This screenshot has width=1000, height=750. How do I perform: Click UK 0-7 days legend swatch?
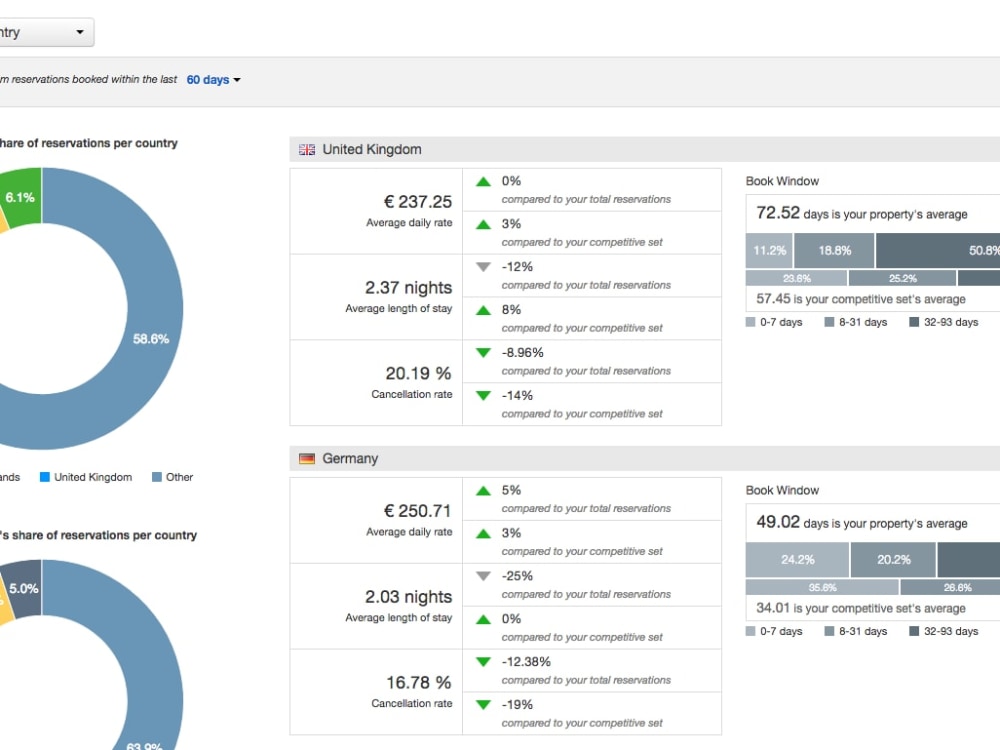(x=751, y=322)
